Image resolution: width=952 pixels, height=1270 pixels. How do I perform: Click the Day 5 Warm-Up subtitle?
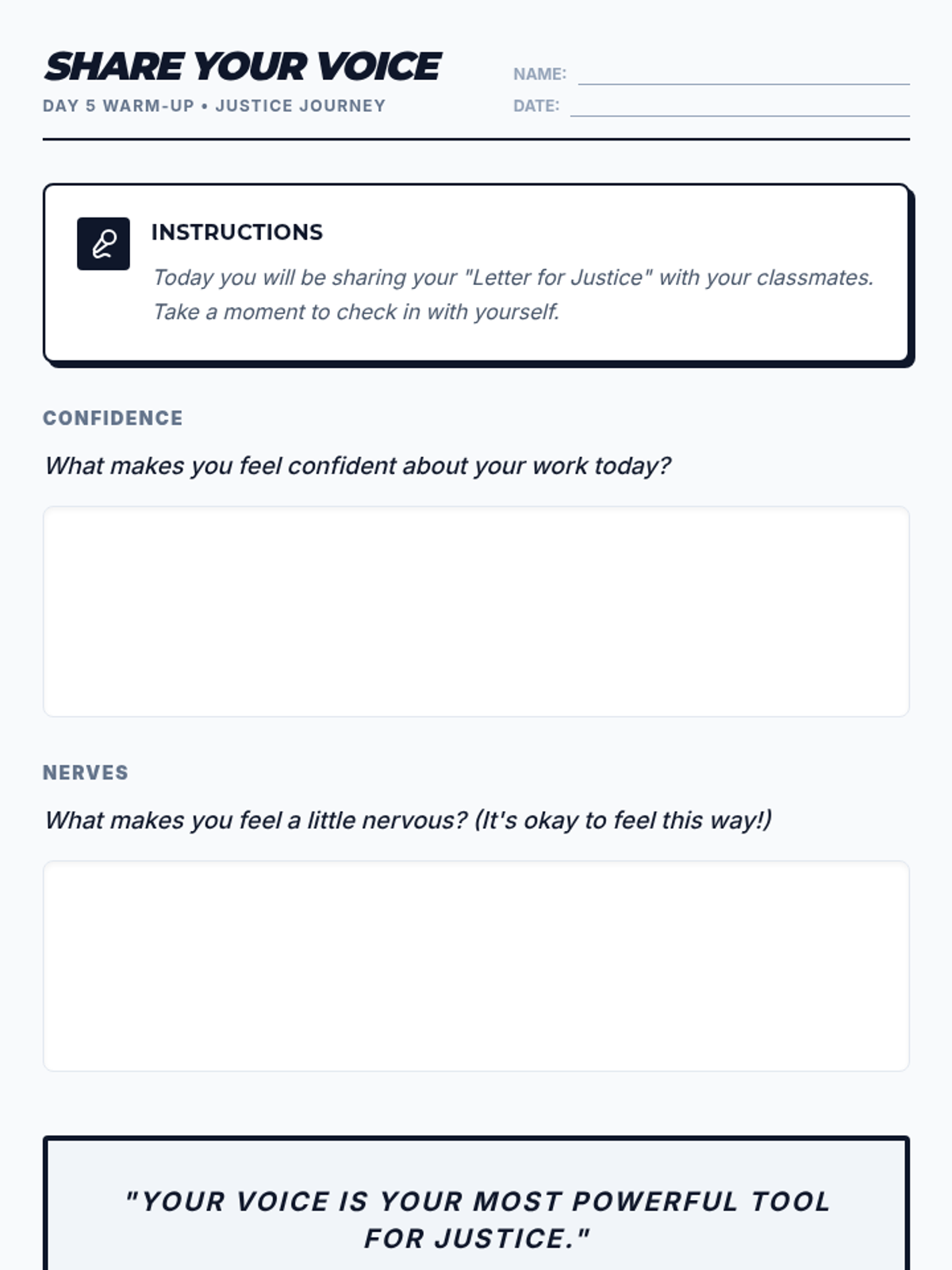213,106
